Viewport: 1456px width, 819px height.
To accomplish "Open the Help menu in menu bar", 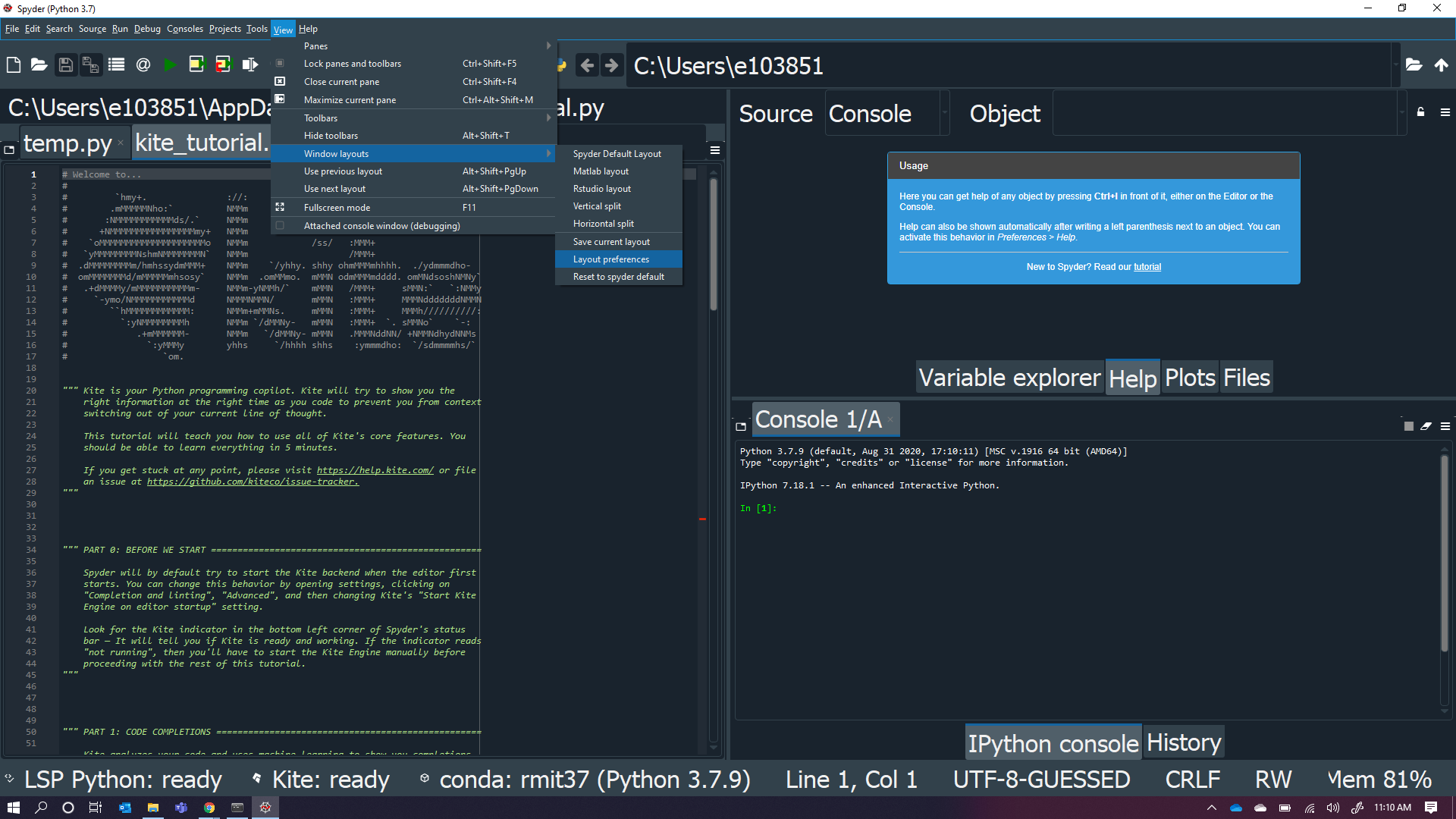I will pos(308,29).
